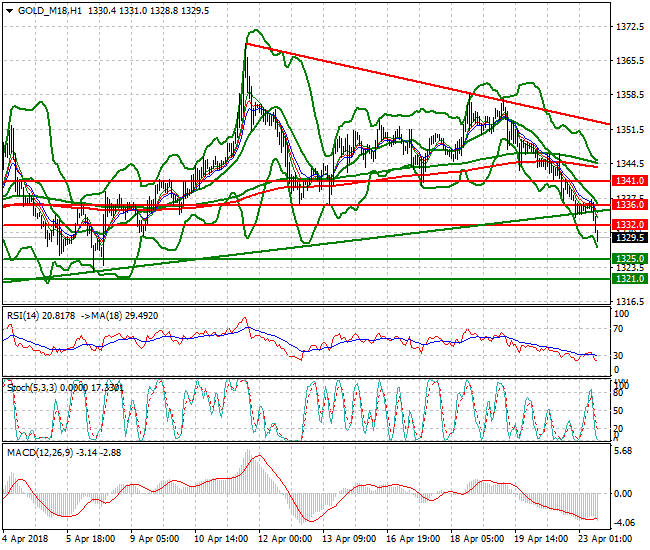
Task: Click the MACD 0.00 scale value
Action: coord(624,494)
